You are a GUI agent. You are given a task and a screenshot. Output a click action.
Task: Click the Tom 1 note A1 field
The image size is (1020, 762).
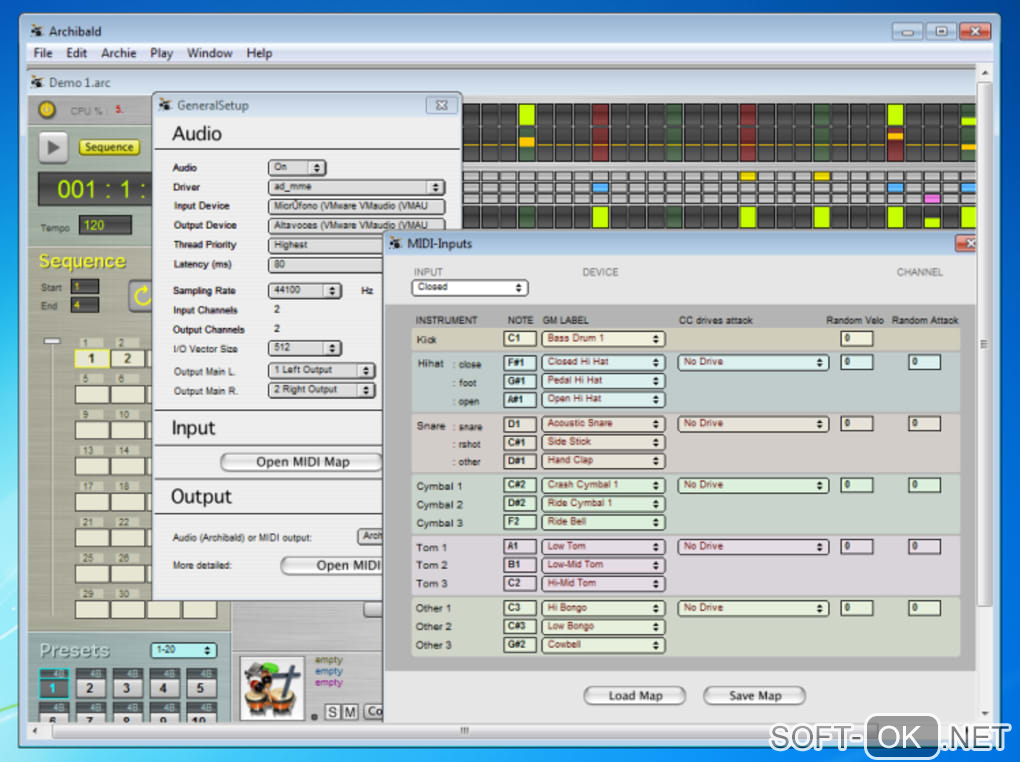coord(520,547)
